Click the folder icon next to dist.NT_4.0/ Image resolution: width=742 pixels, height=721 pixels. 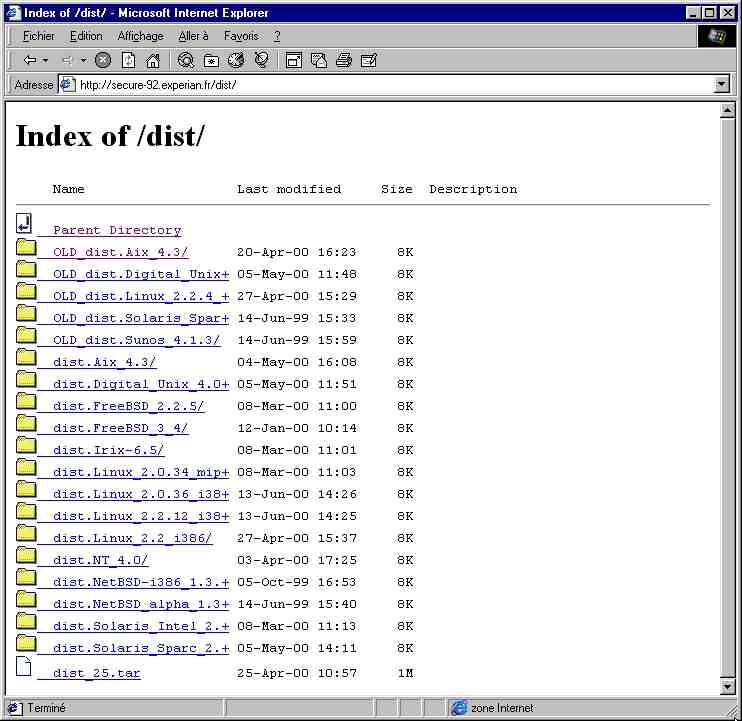tap(26, 555)
